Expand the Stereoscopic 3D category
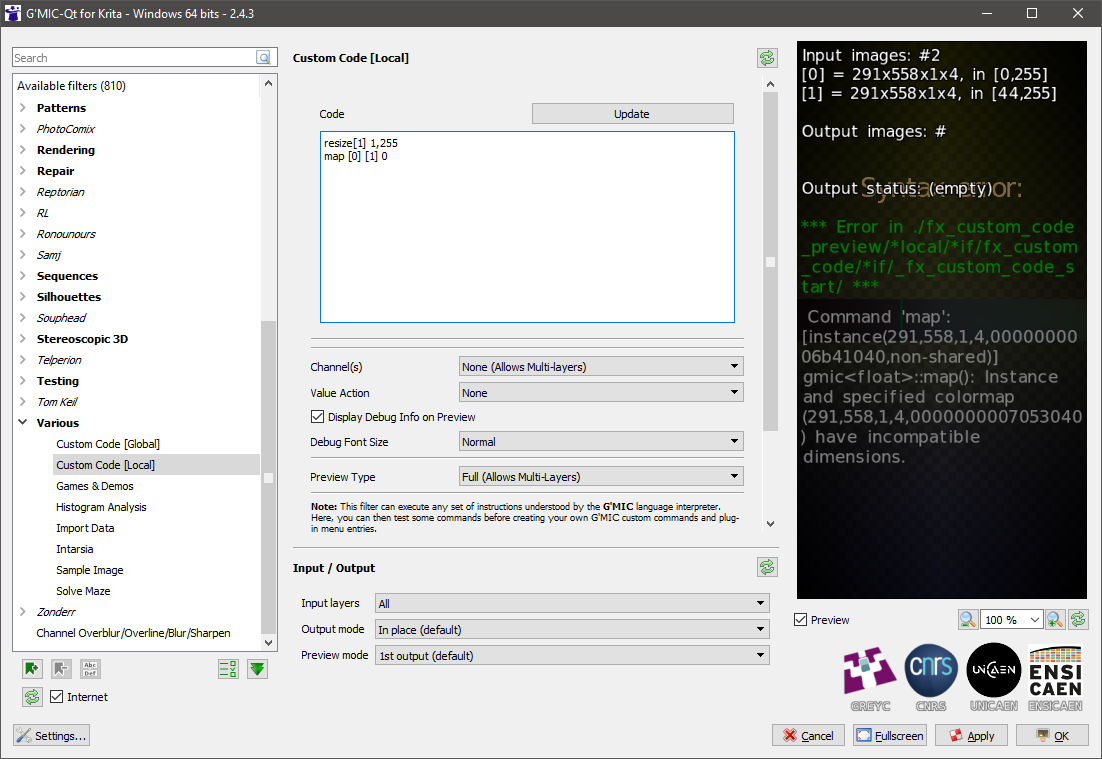This screenshot has width=1102, height=759. 22,339
